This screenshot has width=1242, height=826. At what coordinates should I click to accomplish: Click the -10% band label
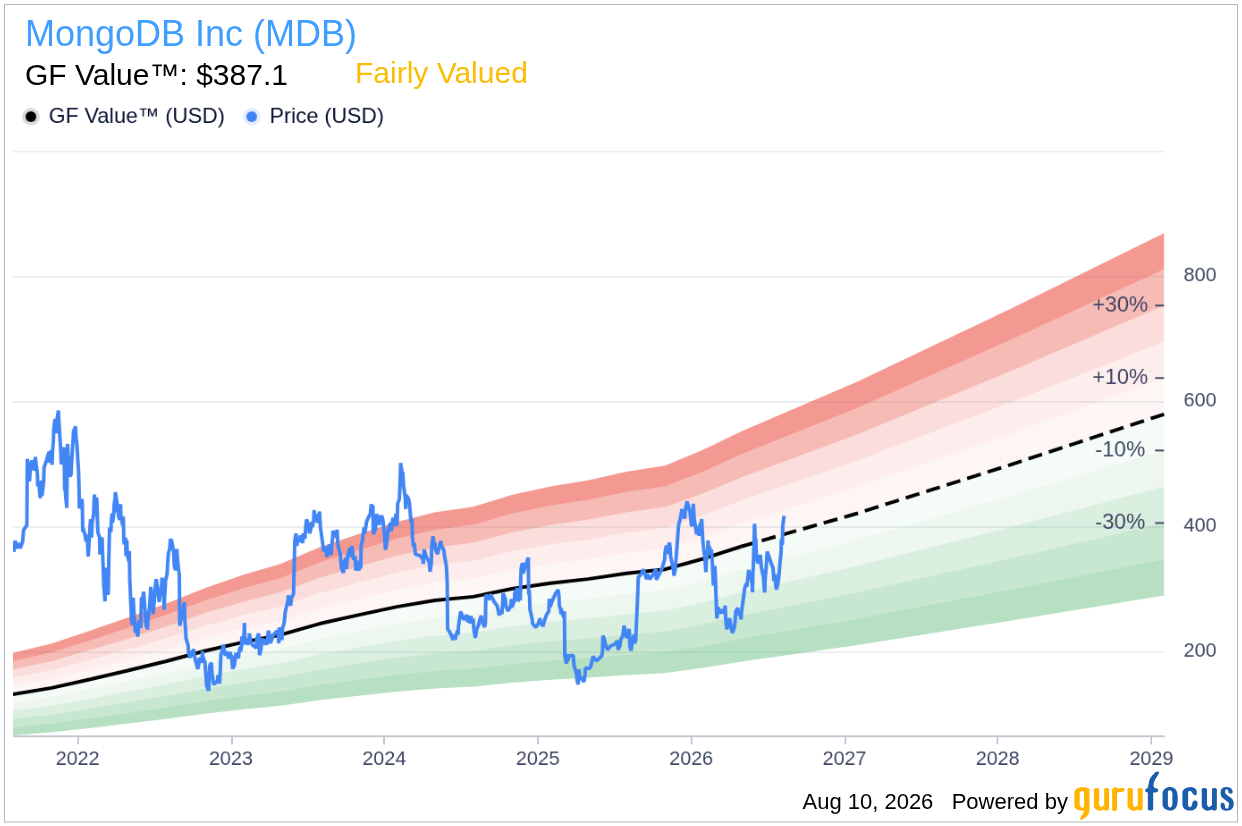[1120, 450]
